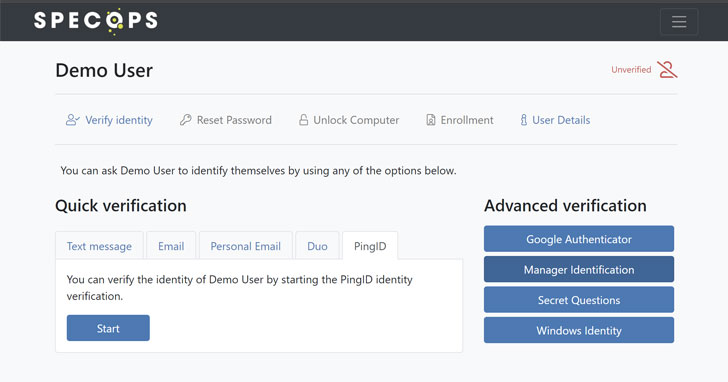Select the Text message tab
The image size is (728, 382).
click(x=99, y=246)
